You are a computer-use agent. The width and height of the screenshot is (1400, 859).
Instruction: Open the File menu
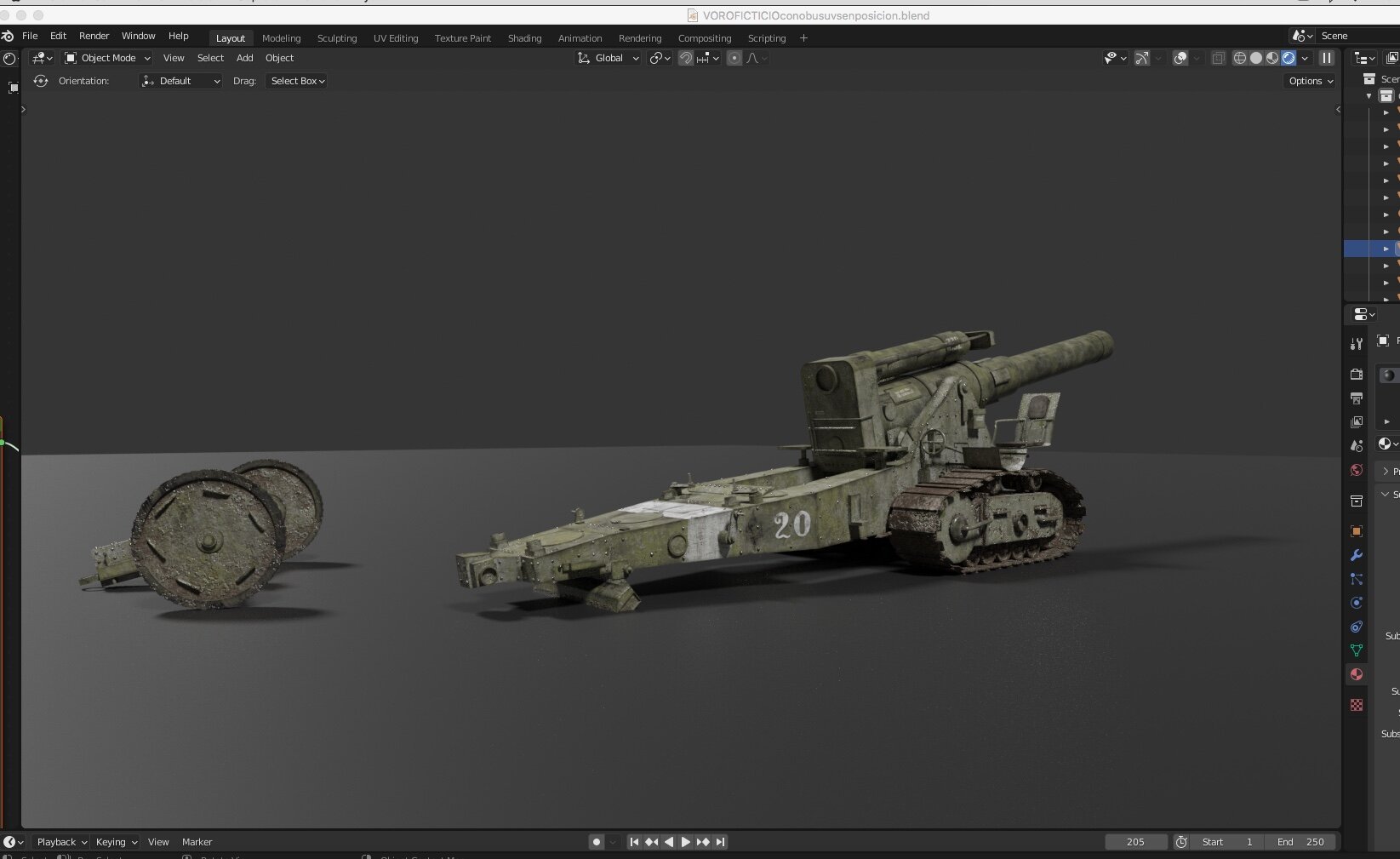(30, 36)
